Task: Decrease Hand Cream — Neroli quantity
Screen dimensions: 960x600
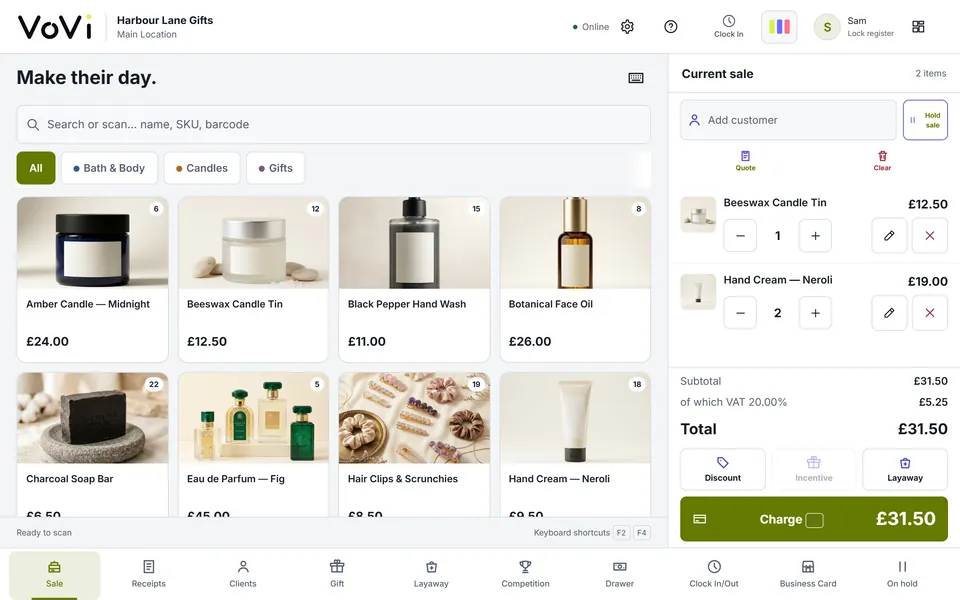Action: click(740, 313)
